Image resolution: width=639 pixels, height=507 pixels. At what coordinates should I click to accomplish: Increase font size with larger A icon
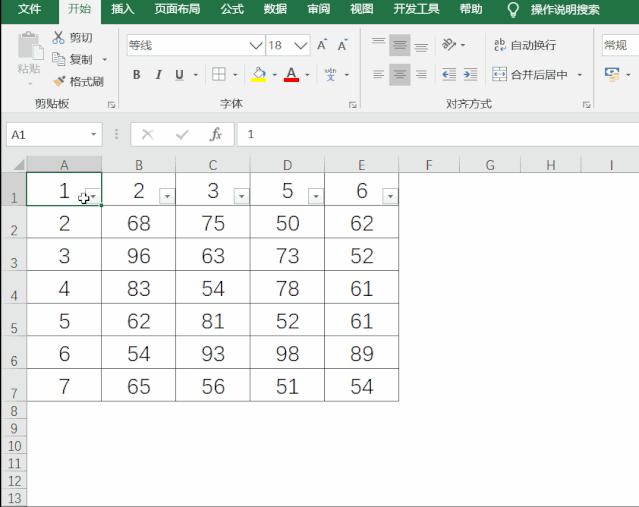pos(322,45)
